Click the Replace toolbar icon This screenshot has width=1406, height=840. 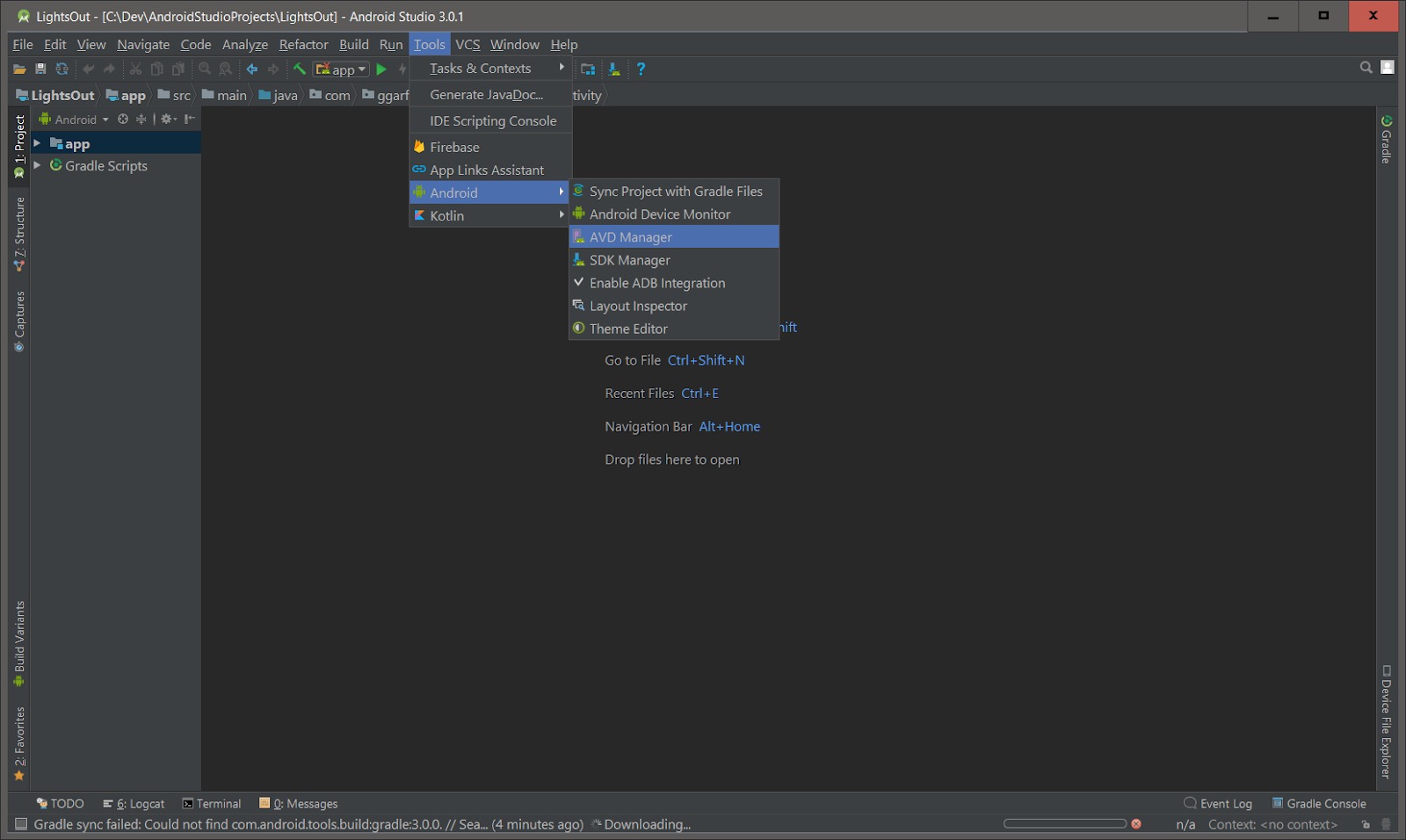[226, 69]
